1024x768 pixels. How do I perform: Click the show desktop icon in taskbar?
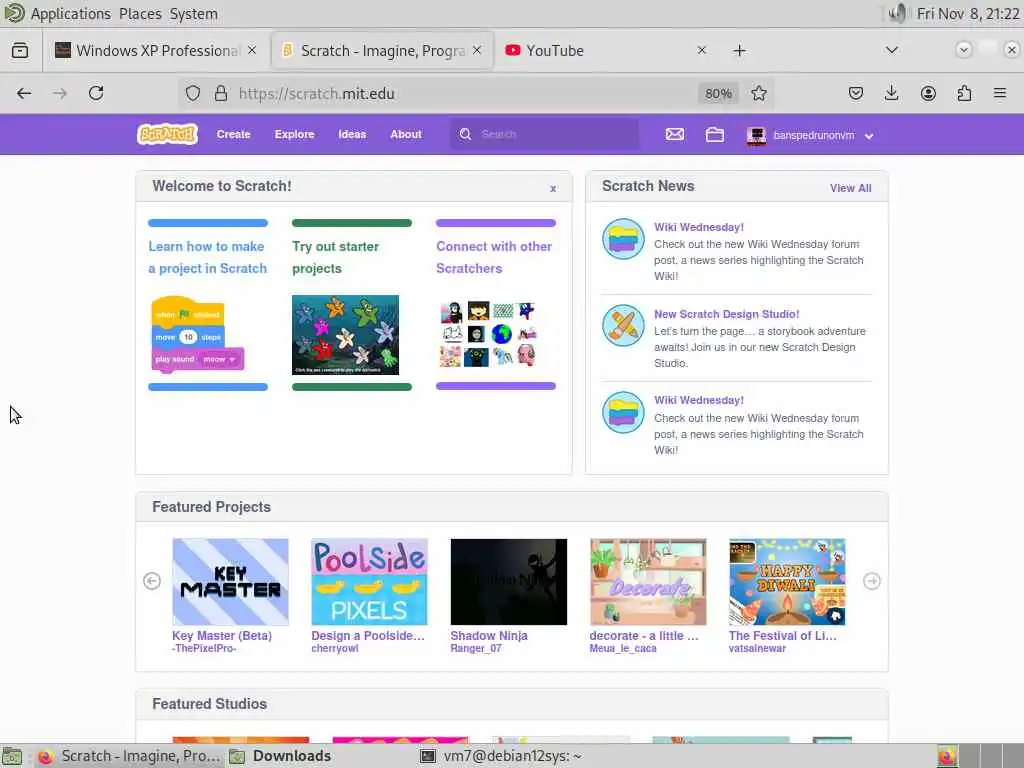tap(12, 756)
